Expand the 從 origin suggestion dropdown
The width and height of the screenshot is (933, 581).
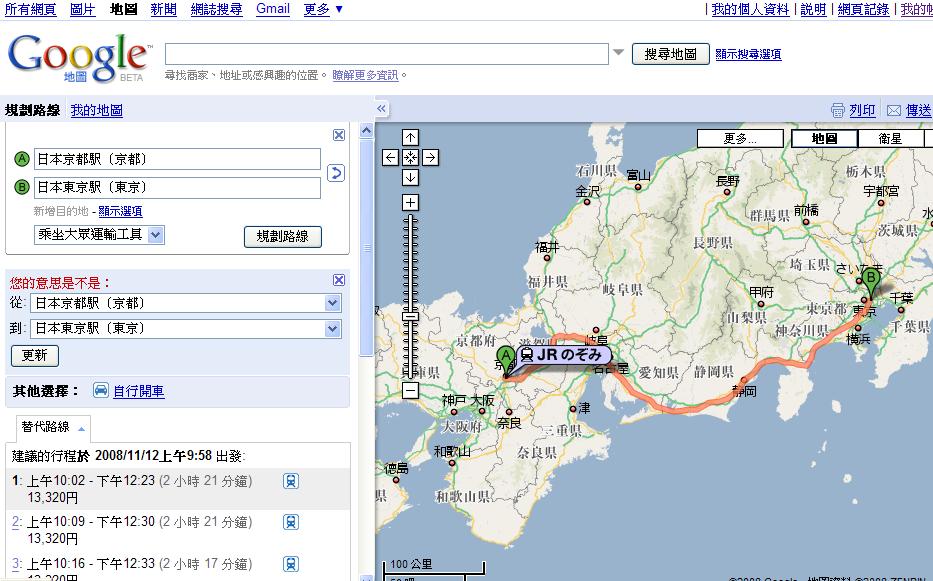pos(333,303)
